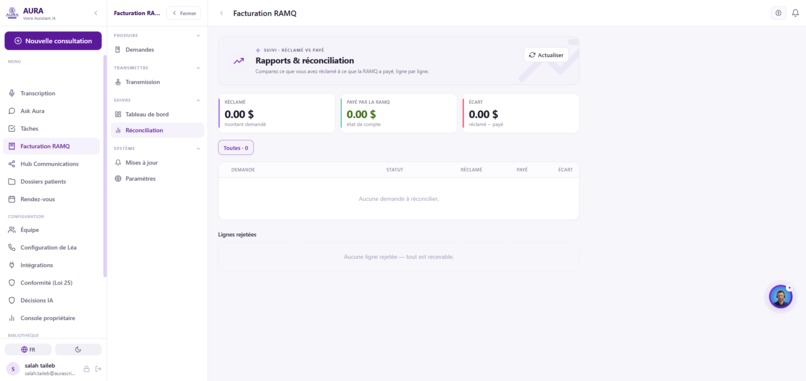
Task: Click the Tableau de bord grid icon
Action: (x=118, y=114)
